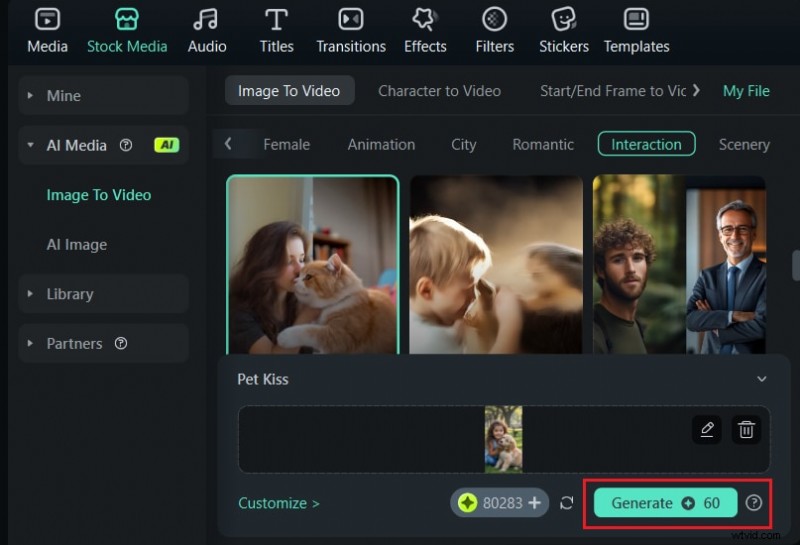Click the Pet Kiss title text
This screenshot has width=800, height=545.
click(263, 379)
